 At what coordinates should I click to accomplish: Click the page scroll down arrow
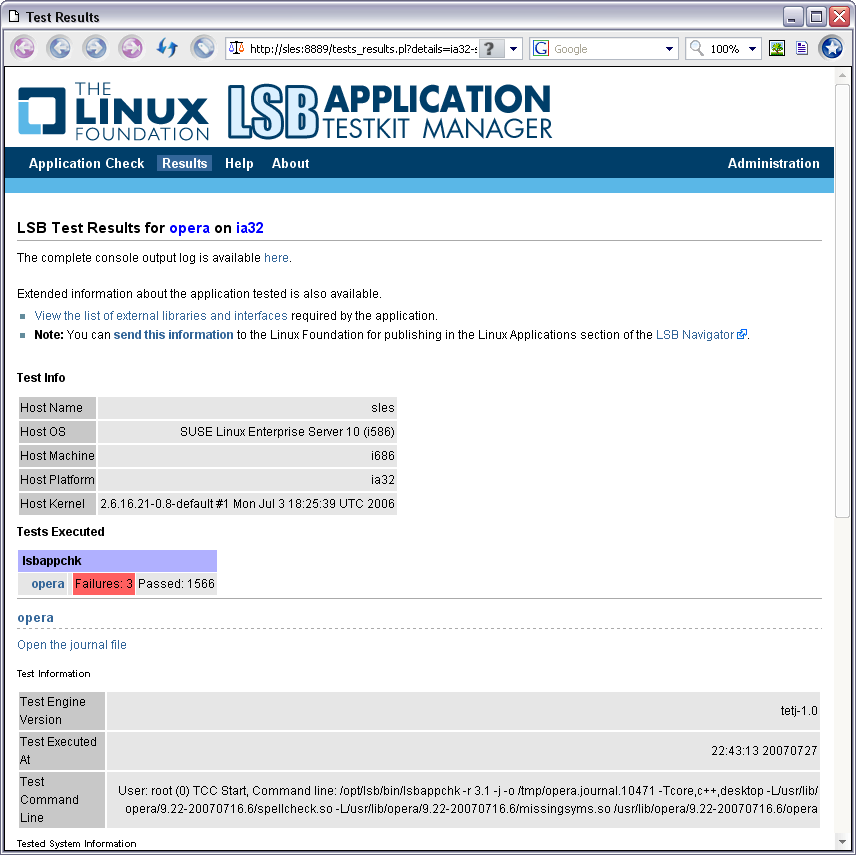pyautogui.click(x=843, y=842)
